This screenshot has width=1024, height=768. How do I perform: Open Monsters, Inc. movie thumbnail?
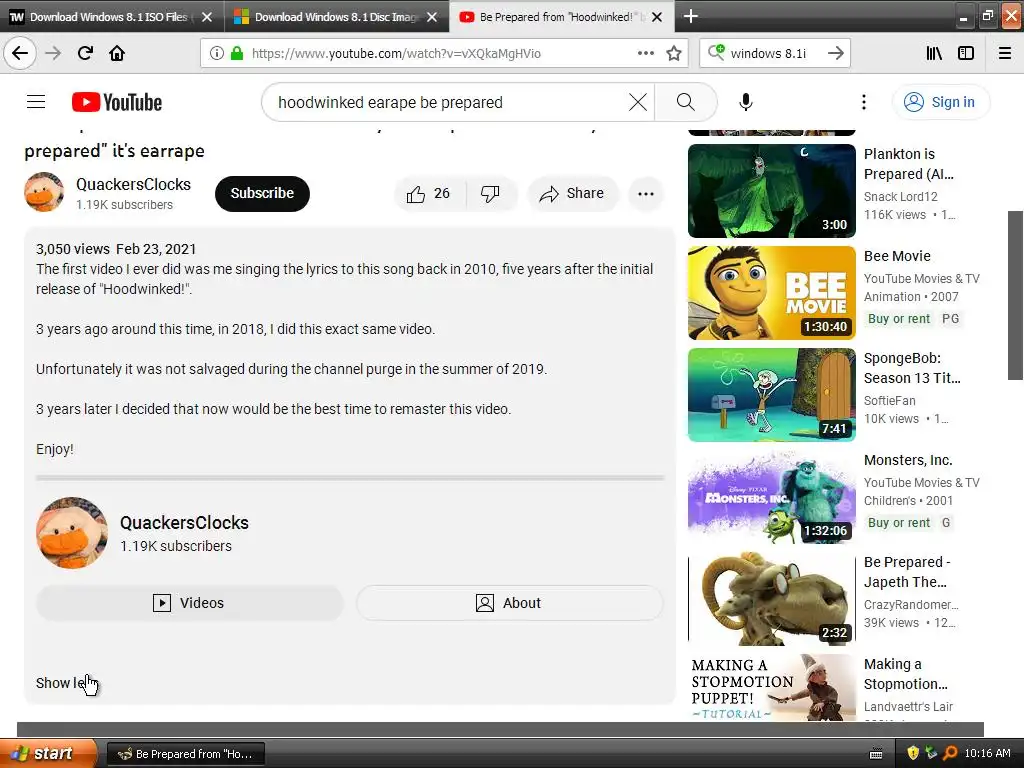click(771, 497)
